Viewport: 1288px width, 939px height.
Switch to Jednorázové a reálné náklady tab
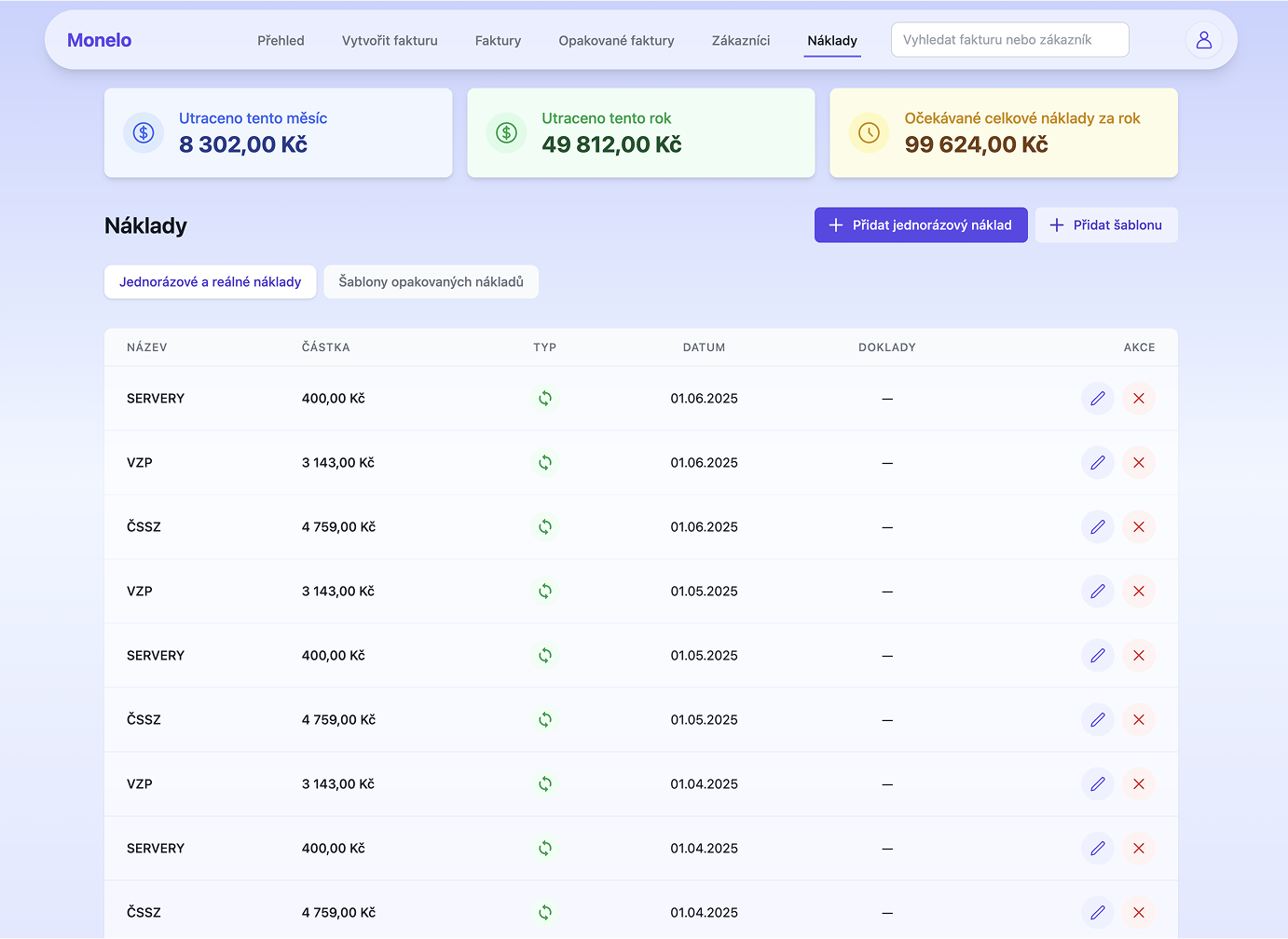210,282
